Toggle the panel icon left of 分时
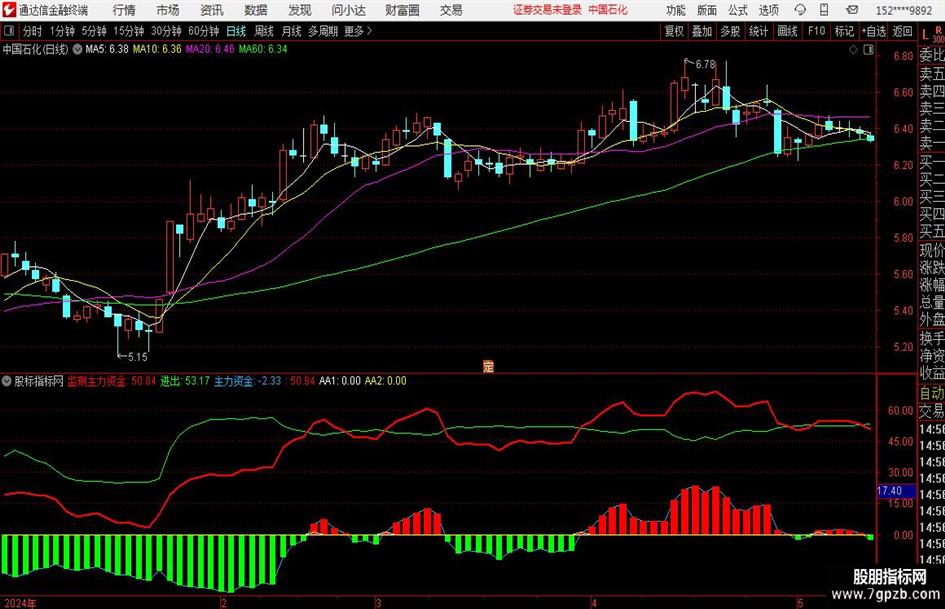The height and width of the screenshot is (609, 945). click(x=8, y=30)
